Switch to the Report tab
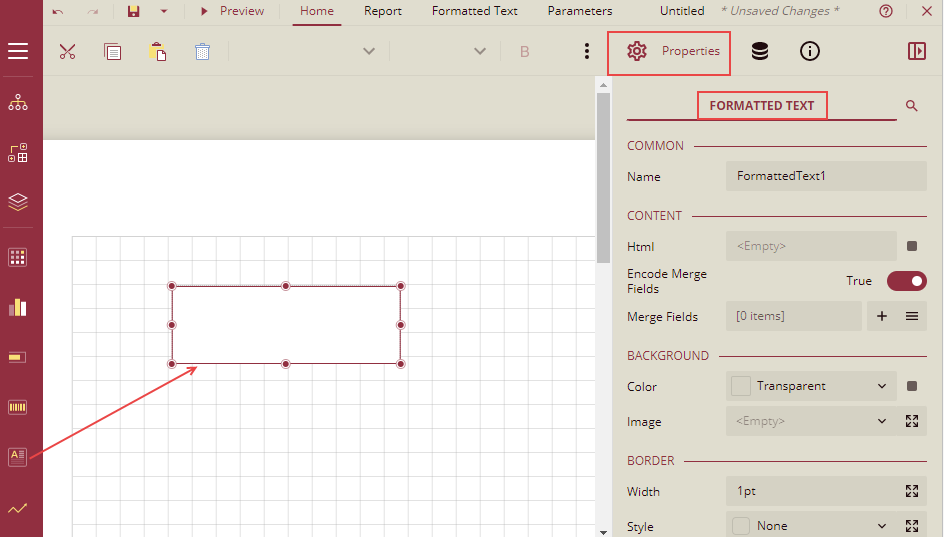 (x=383, y=11)
